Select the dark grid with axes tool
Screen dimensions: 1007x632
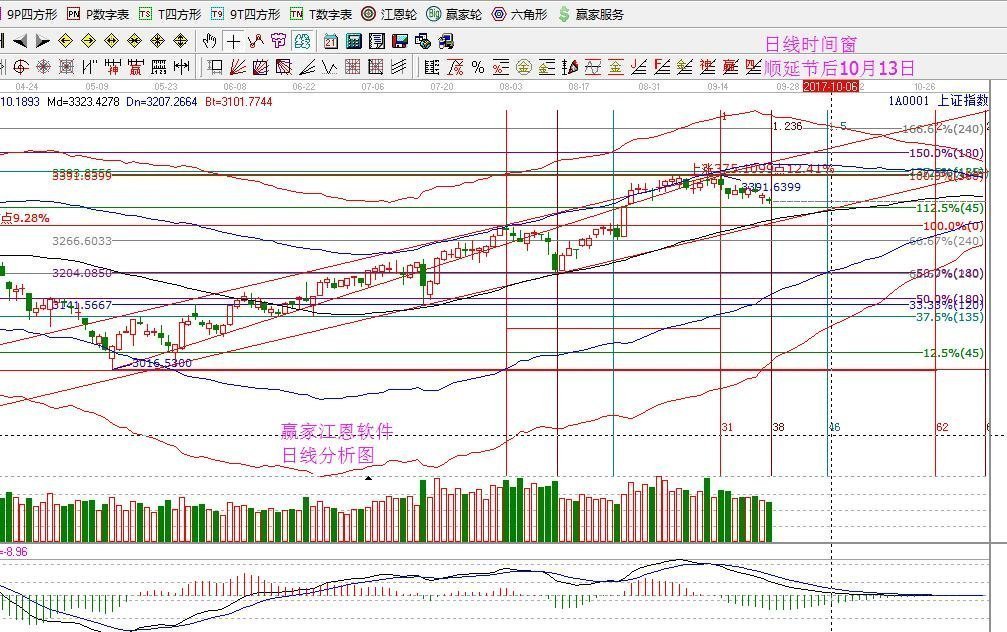[376, 67]
